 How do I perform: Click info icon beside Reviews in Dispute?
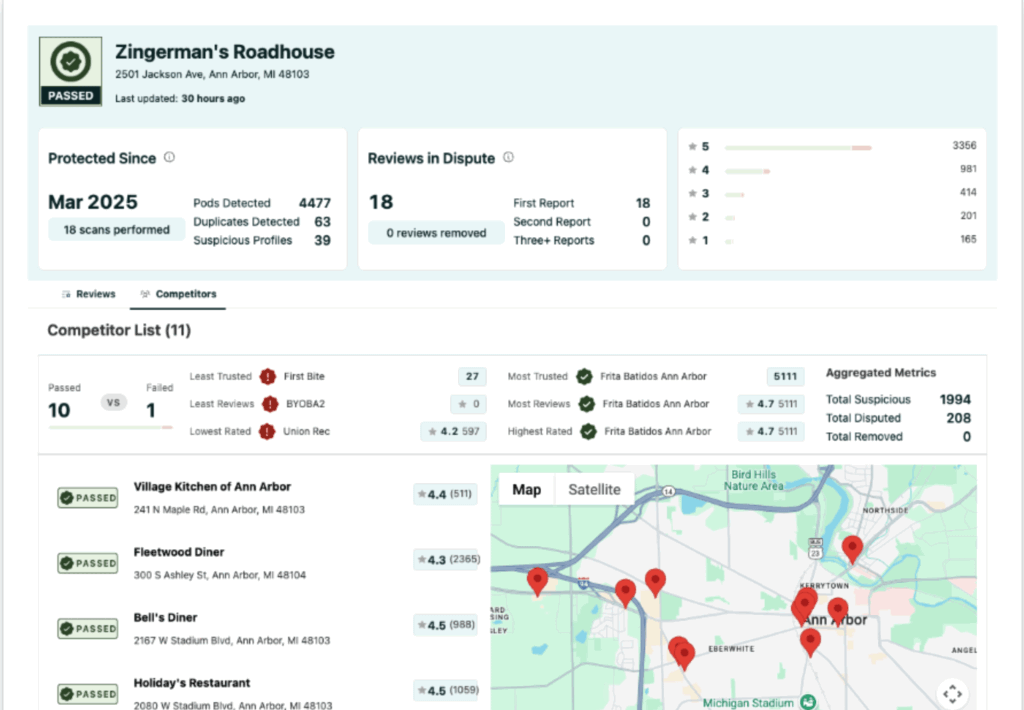pos(508,157)
